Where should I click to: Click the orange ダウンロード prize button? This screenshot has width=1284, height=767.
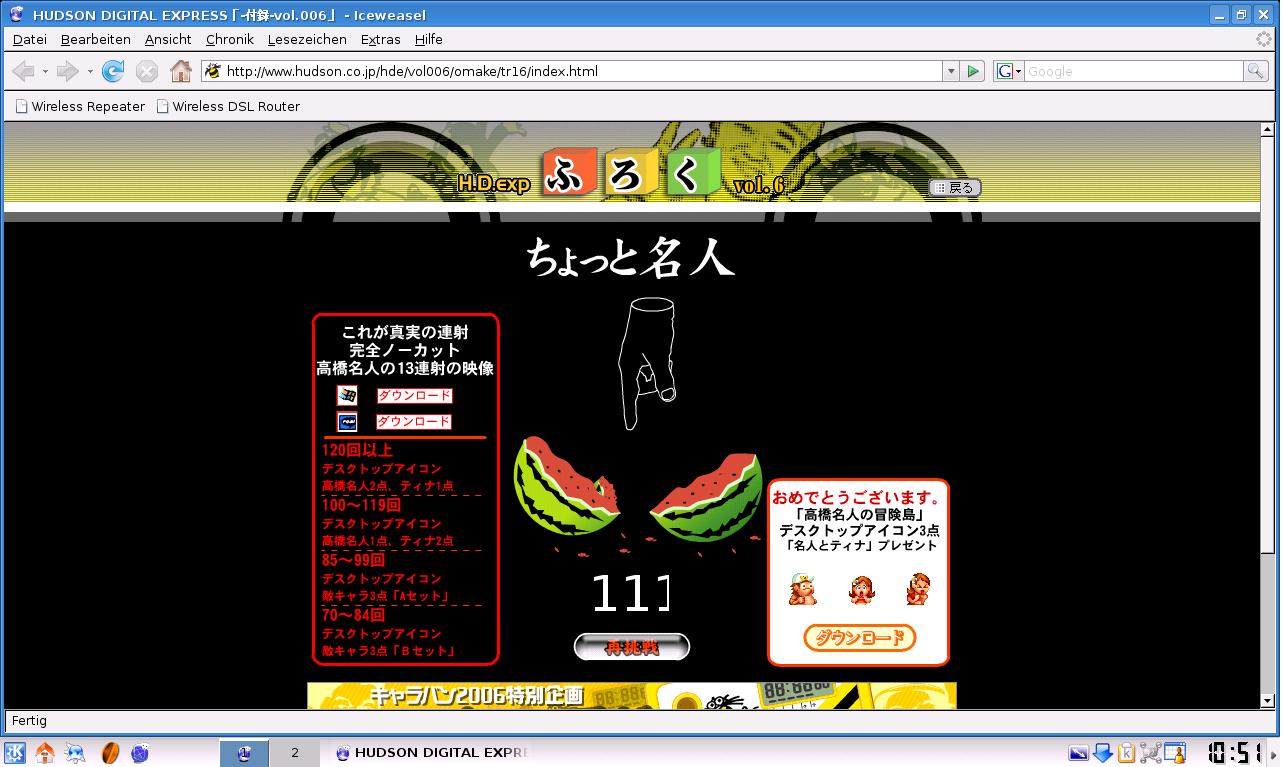pos(860,637)
